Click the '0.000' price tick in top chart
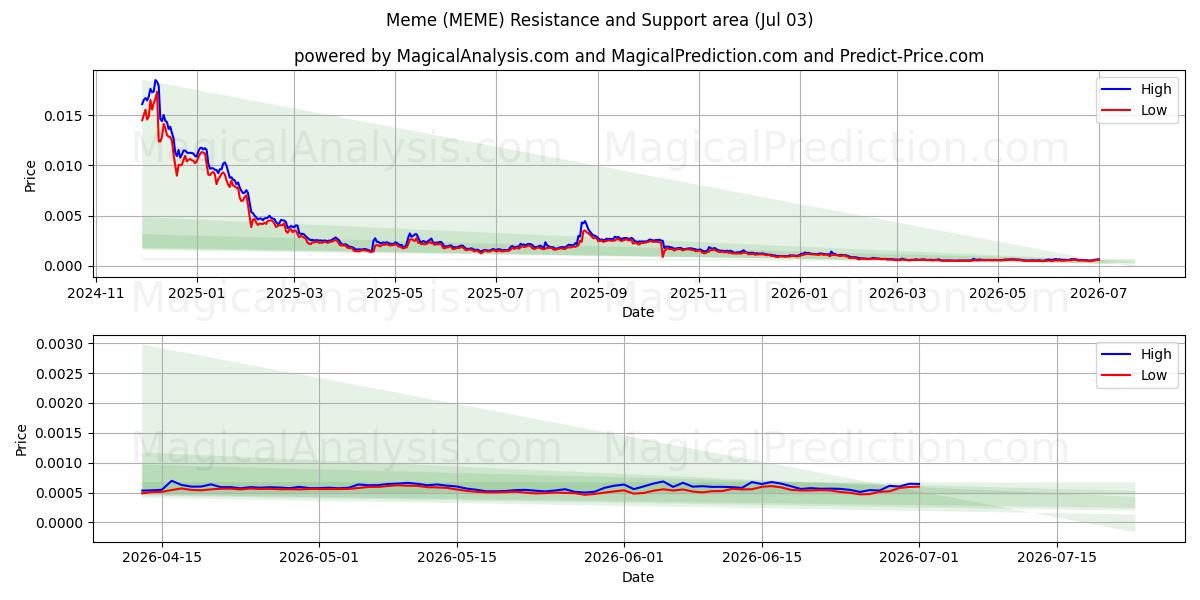The image size is (1200, 600). tap(65, 266)
